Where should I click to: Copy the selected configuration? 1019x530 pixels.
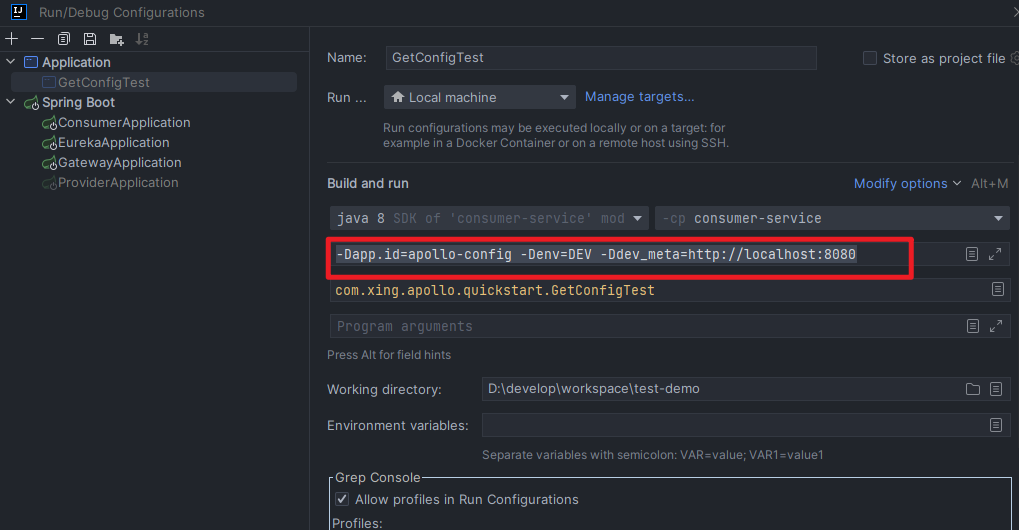pyautogui.click(x=64, y=39)
